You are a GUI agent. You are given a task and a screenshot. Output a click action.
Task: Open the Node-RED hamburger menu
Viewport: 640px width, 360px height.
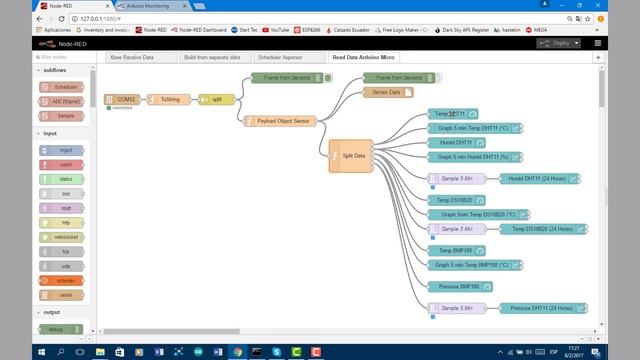(598, 43)
